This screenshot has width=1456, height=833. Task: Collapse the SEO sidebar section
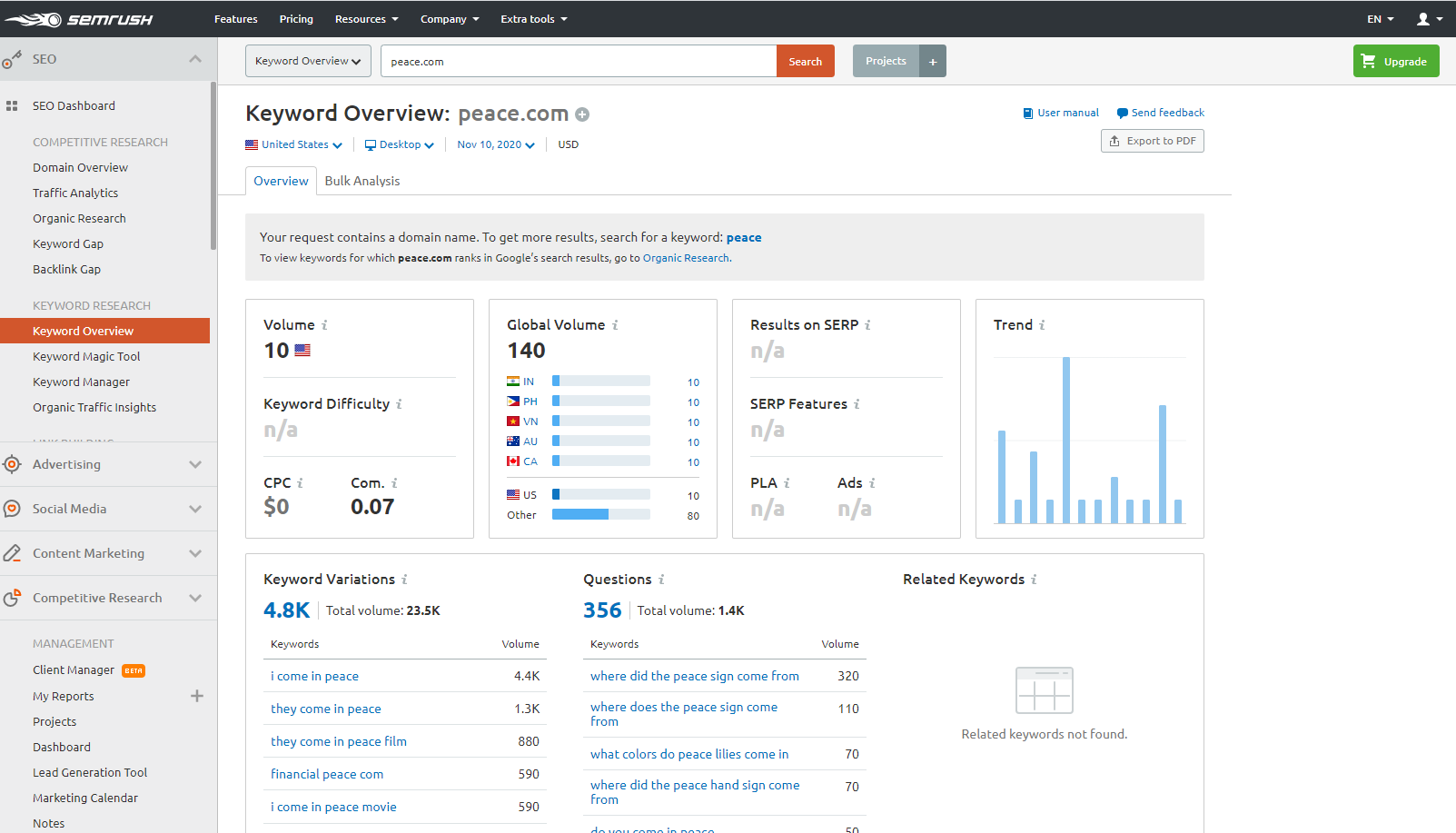(x=195, y=59)
